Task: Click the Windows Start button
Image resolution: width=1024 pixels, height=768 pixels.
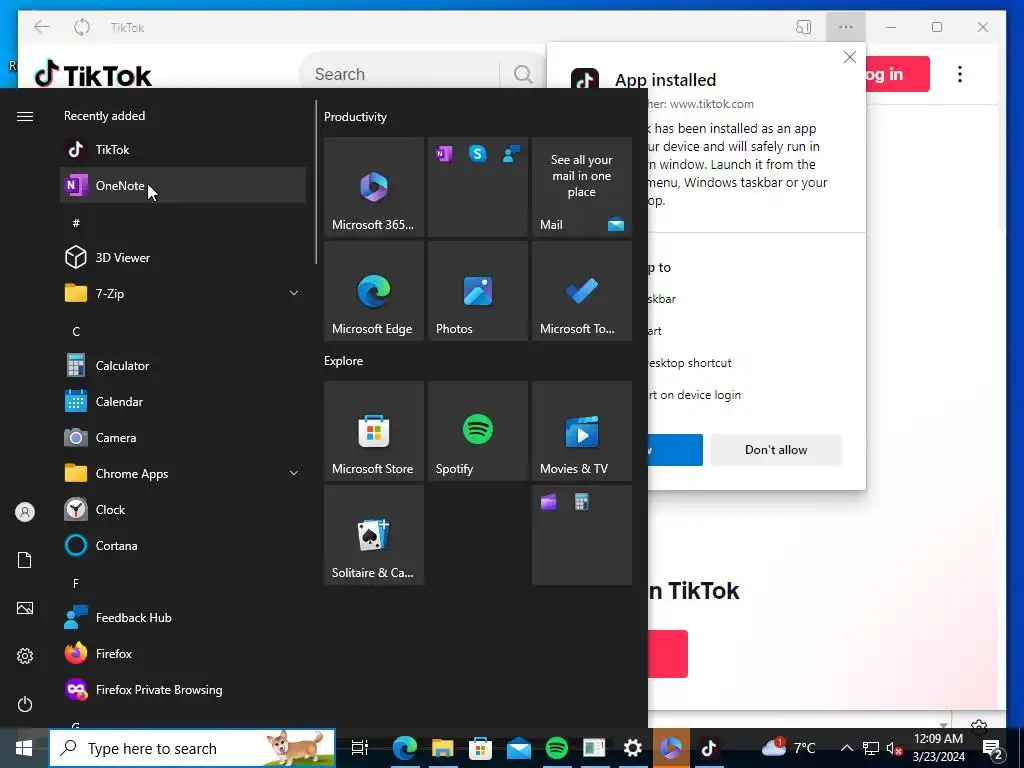Action: point(24,748)
